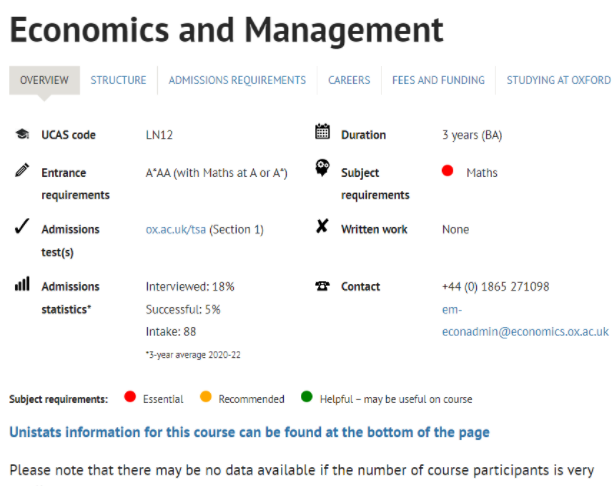The image size is (612, 486).
Task: Open the ox.ac.uk/tsa admissions test link
Action: [x=174, y=230]
